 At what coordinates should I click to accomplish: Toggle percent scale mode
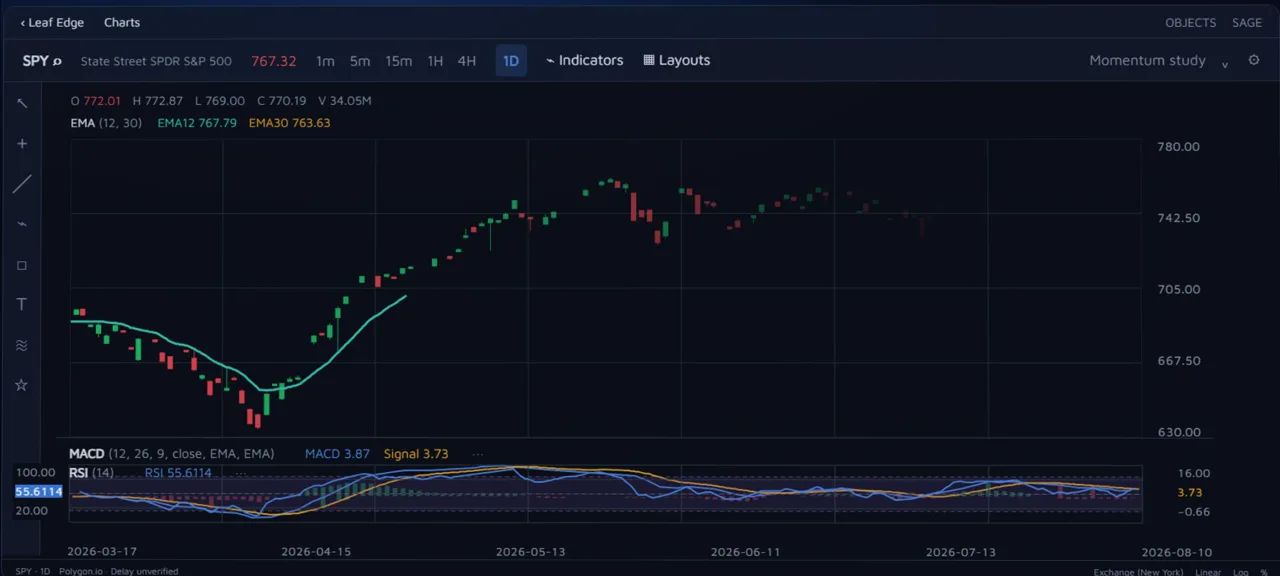click(1264, 572)
